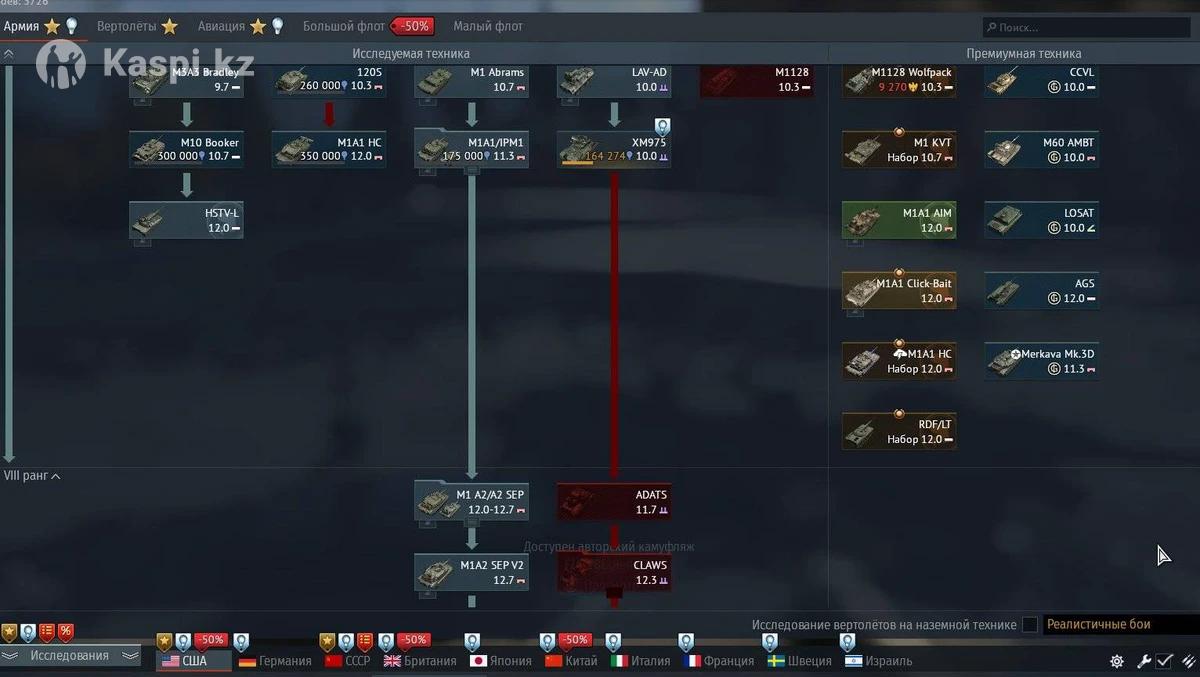Expand the Исследования panel
The height and width of the screenshot is (677, 1200).
[x=70, y=656]
